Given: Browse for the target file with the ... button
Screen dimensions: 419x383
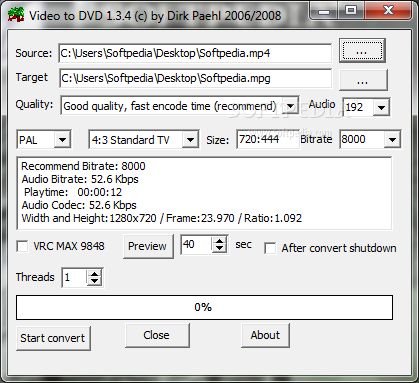Looking at the screenshot, I should pos(363,80).
